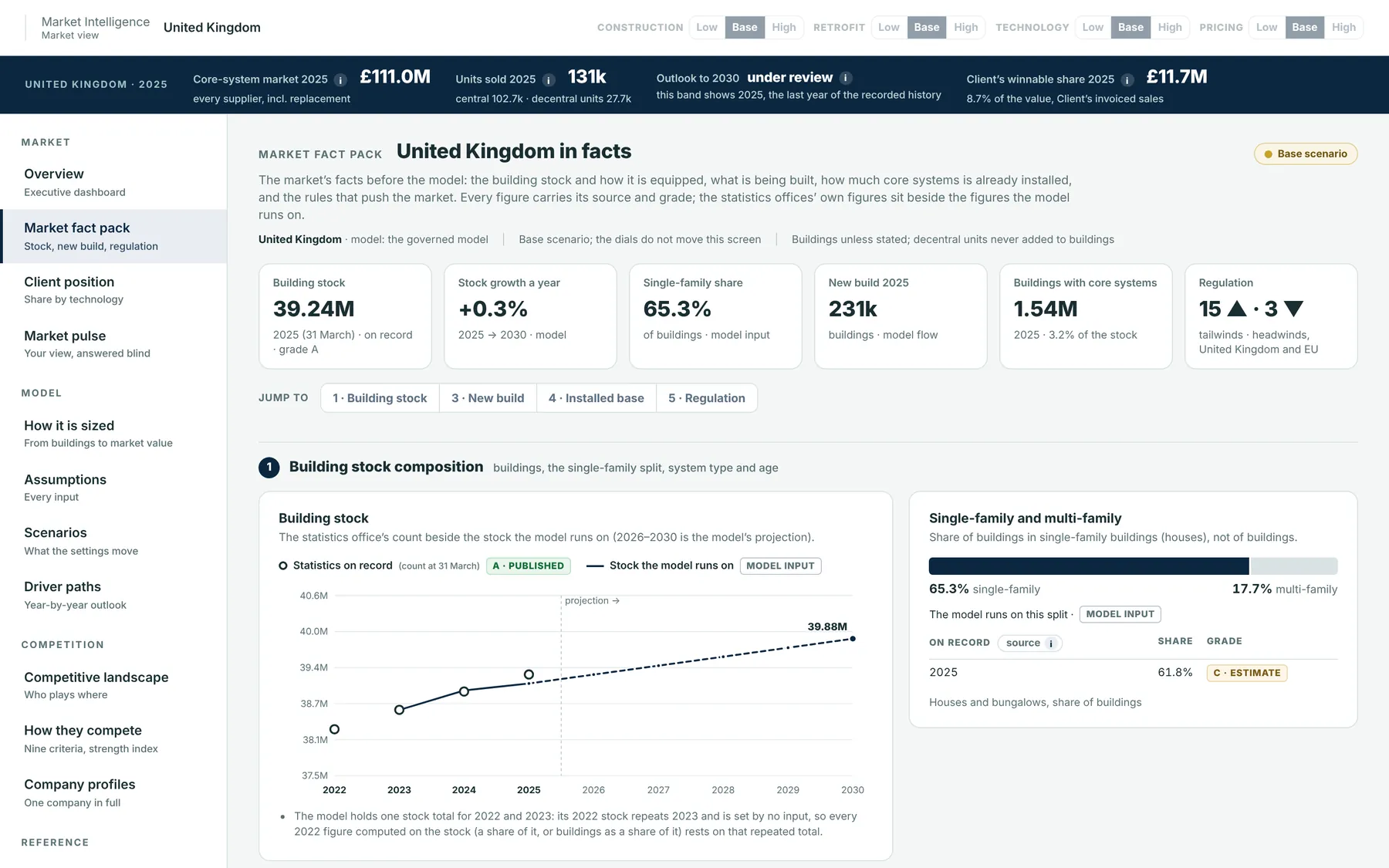Set Pricing dial to Low
The height and width of the screenshot is (868, 1389).
point(1267,27)
